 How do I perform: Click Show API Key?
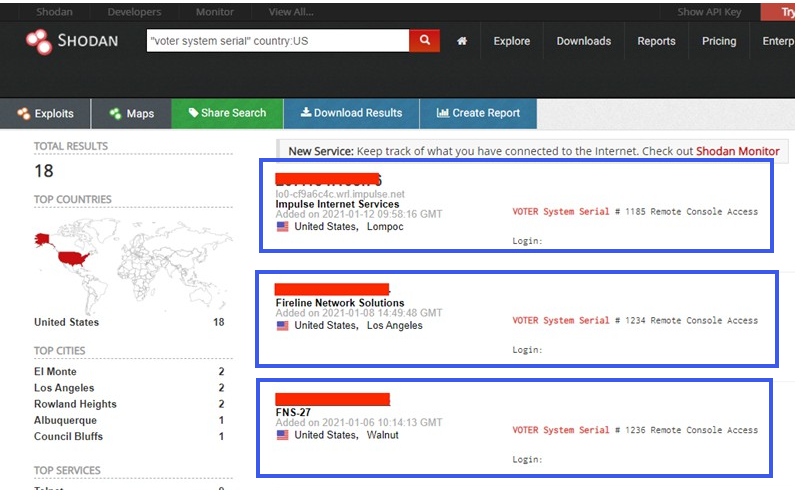coord(709,12)
